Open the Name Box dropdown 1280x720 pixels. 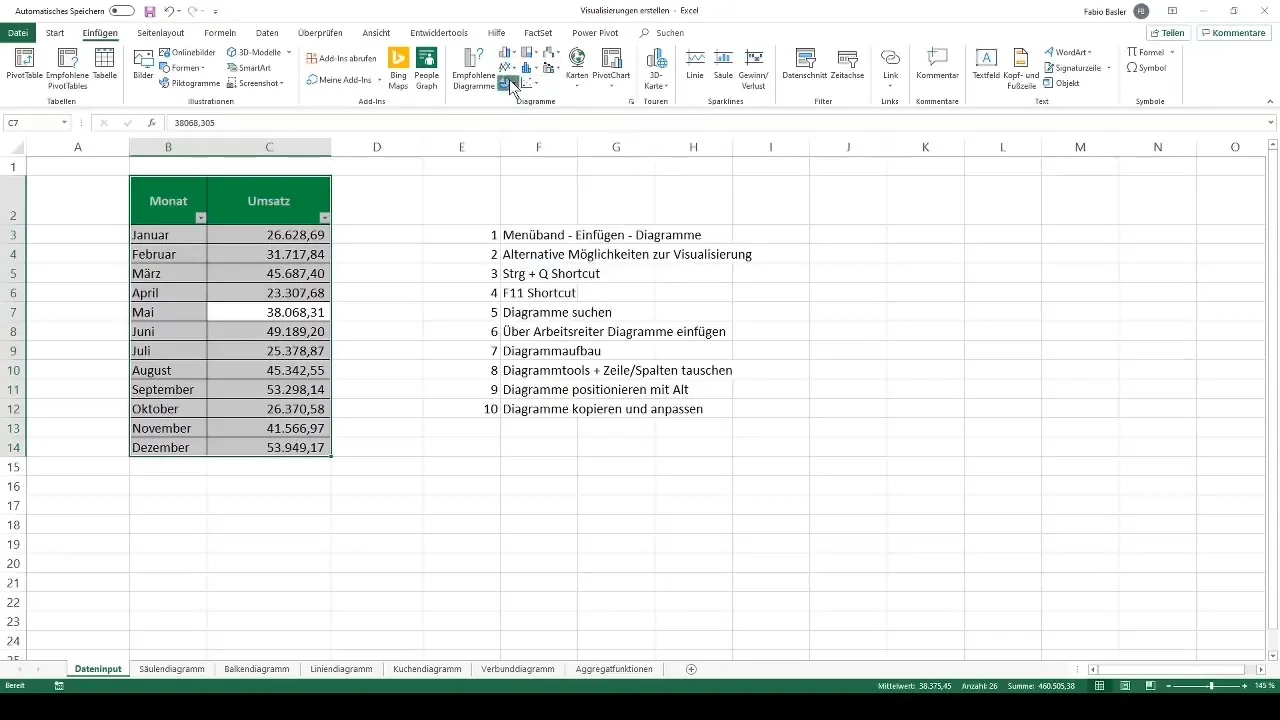coord(64,122)
